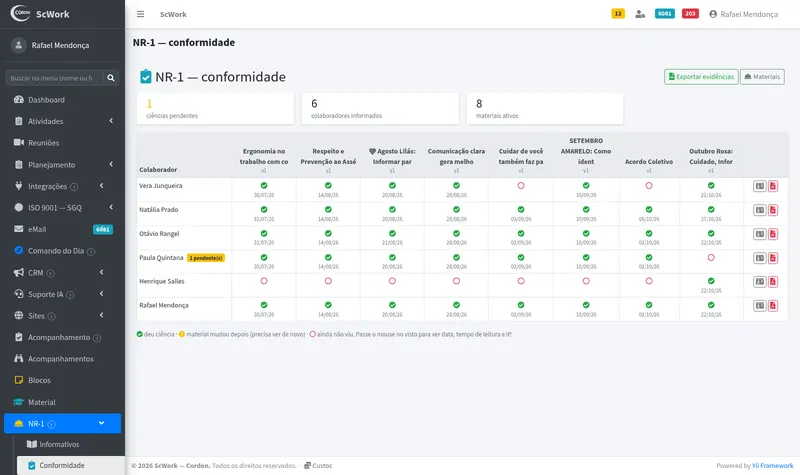Open Material in the sidebar

62,402
